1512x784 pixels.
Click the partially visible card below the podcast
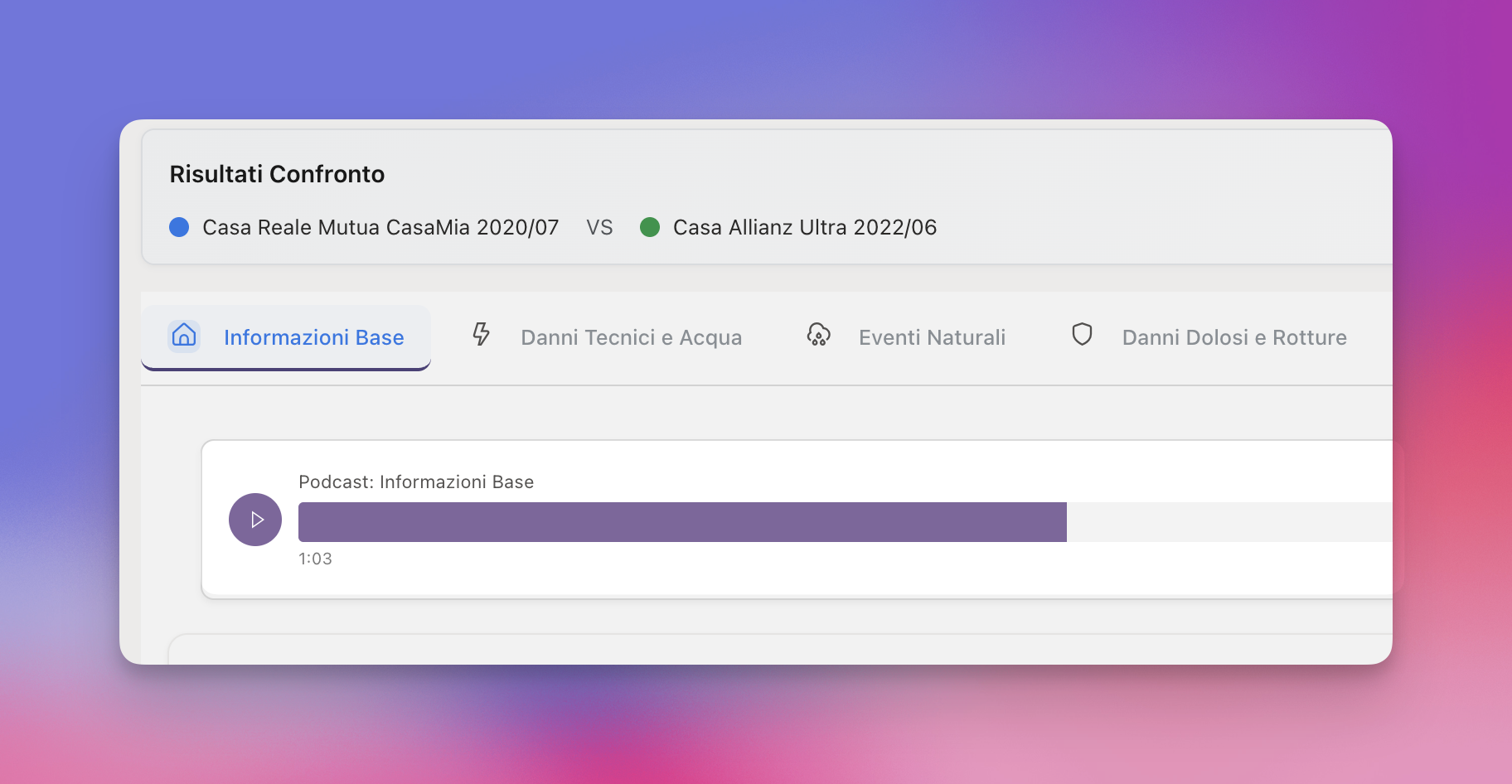click(779, 650)
